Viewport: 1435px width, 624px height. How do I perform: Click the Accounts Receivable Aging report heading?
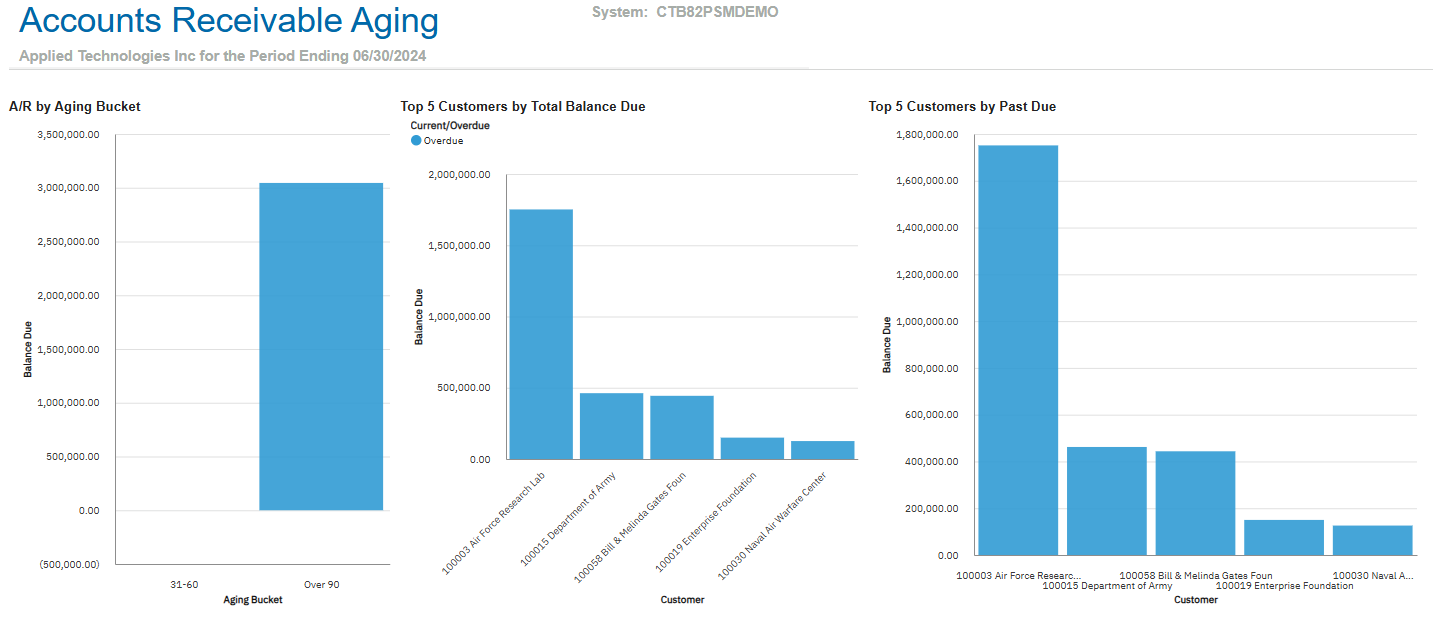[229, 21]
